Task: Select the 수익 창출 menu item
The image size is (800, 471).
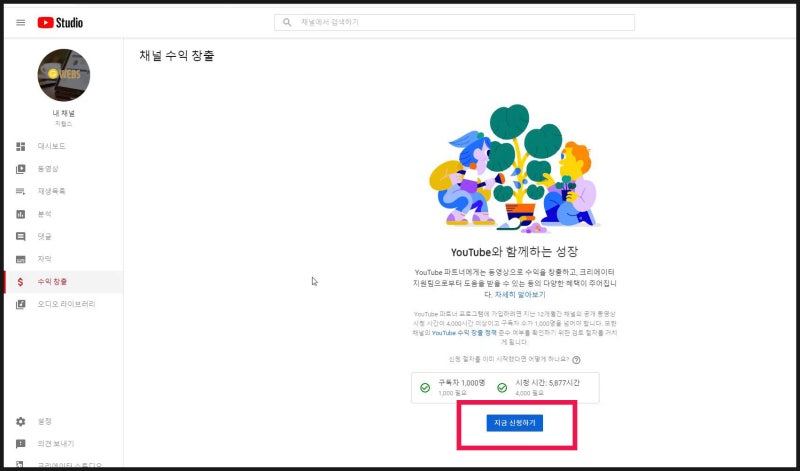Action: [63, 282]
